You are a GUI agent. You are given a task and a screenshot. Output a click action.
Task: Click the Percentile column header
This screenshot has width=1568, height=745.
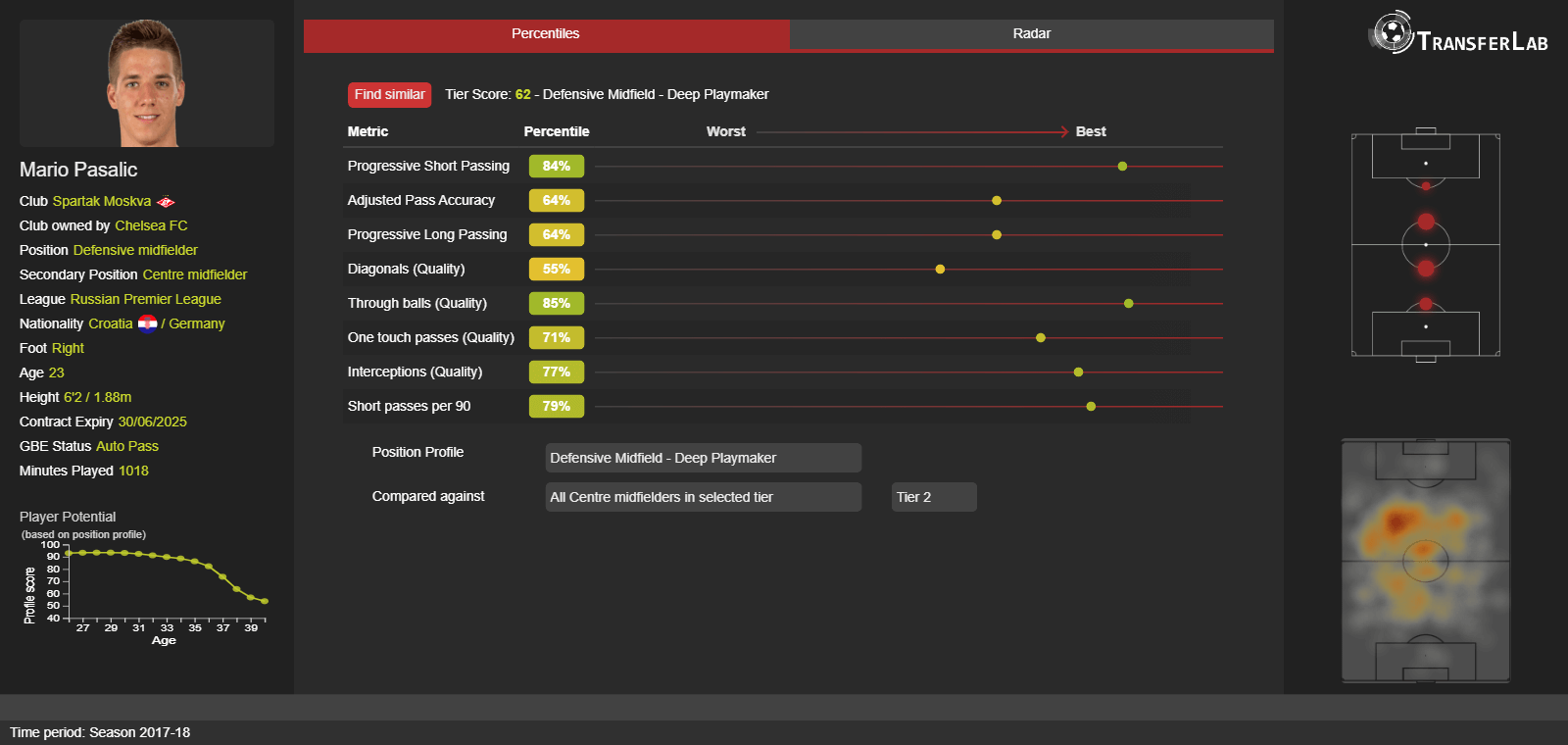[557, 131]
